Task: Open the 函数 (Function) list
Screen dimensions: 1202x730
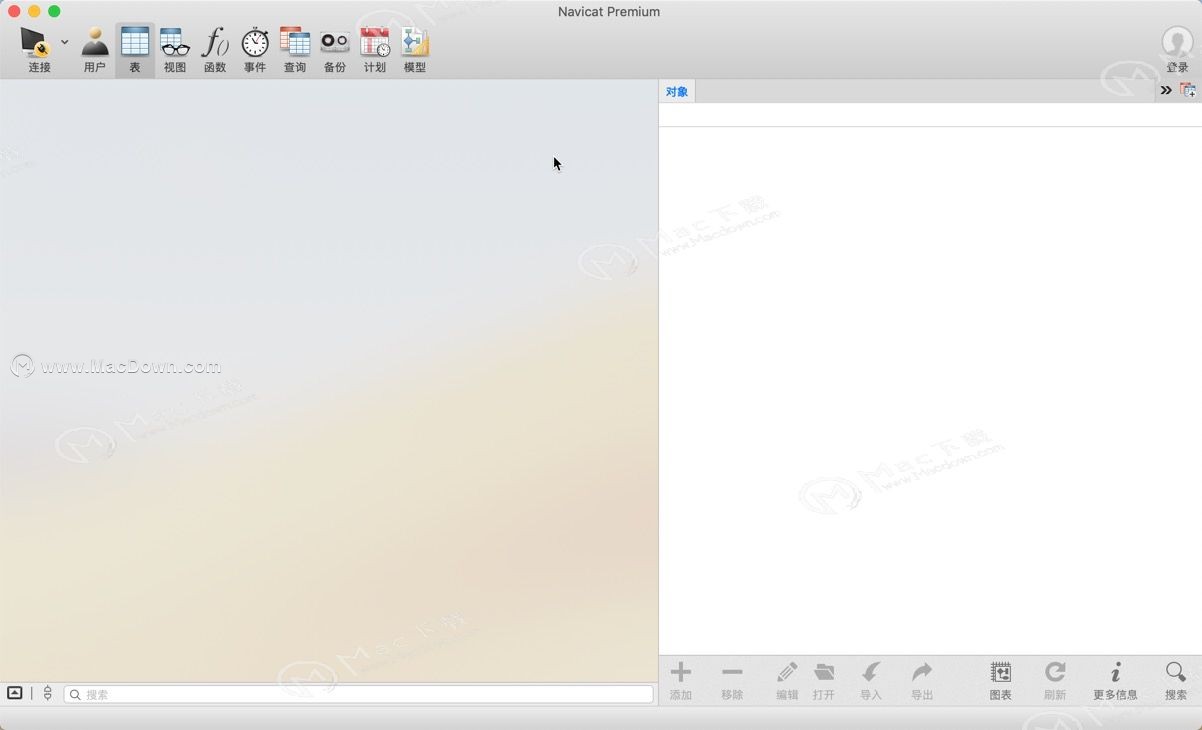Action: [215, 50]
